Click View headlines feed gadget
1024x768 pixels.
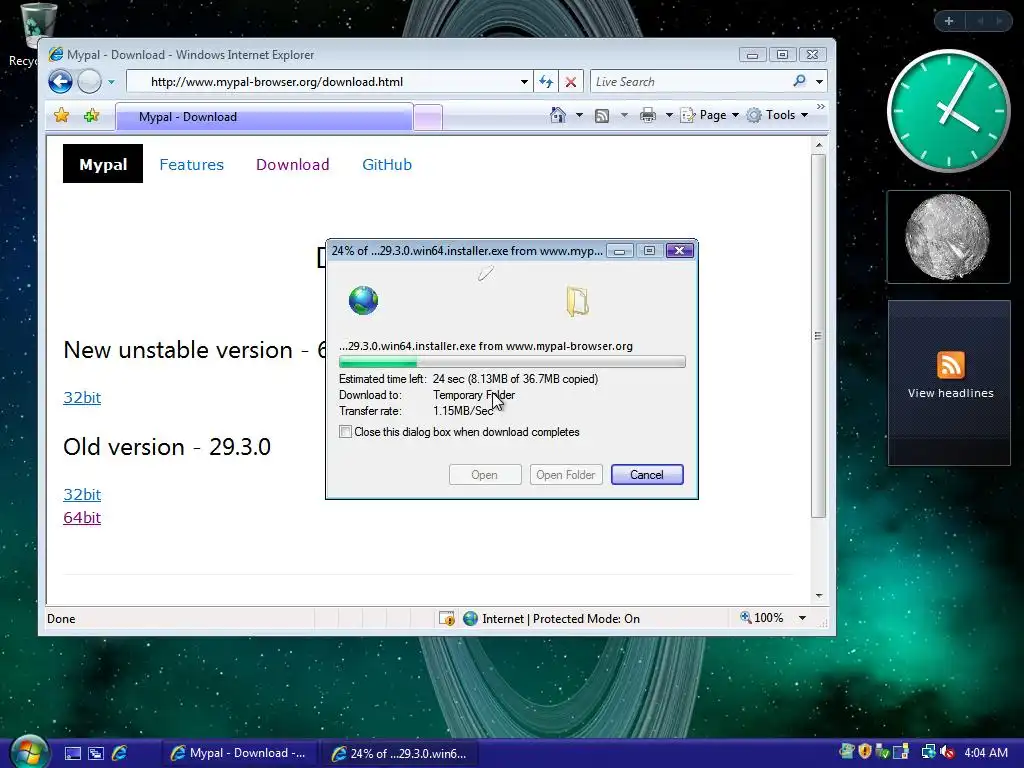coord(950,383)
